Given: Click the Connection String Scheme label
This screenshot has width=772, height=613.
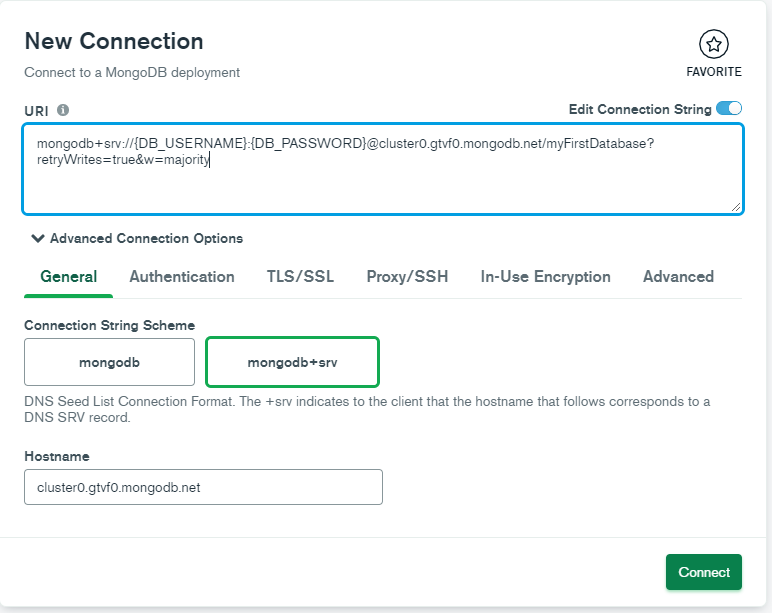Looking at the screenshot, I should coord(109,325).
